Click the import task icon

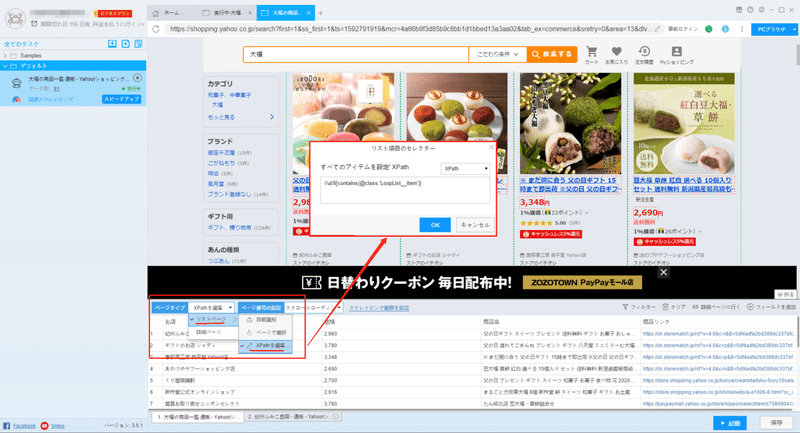[x=112, y=44]
